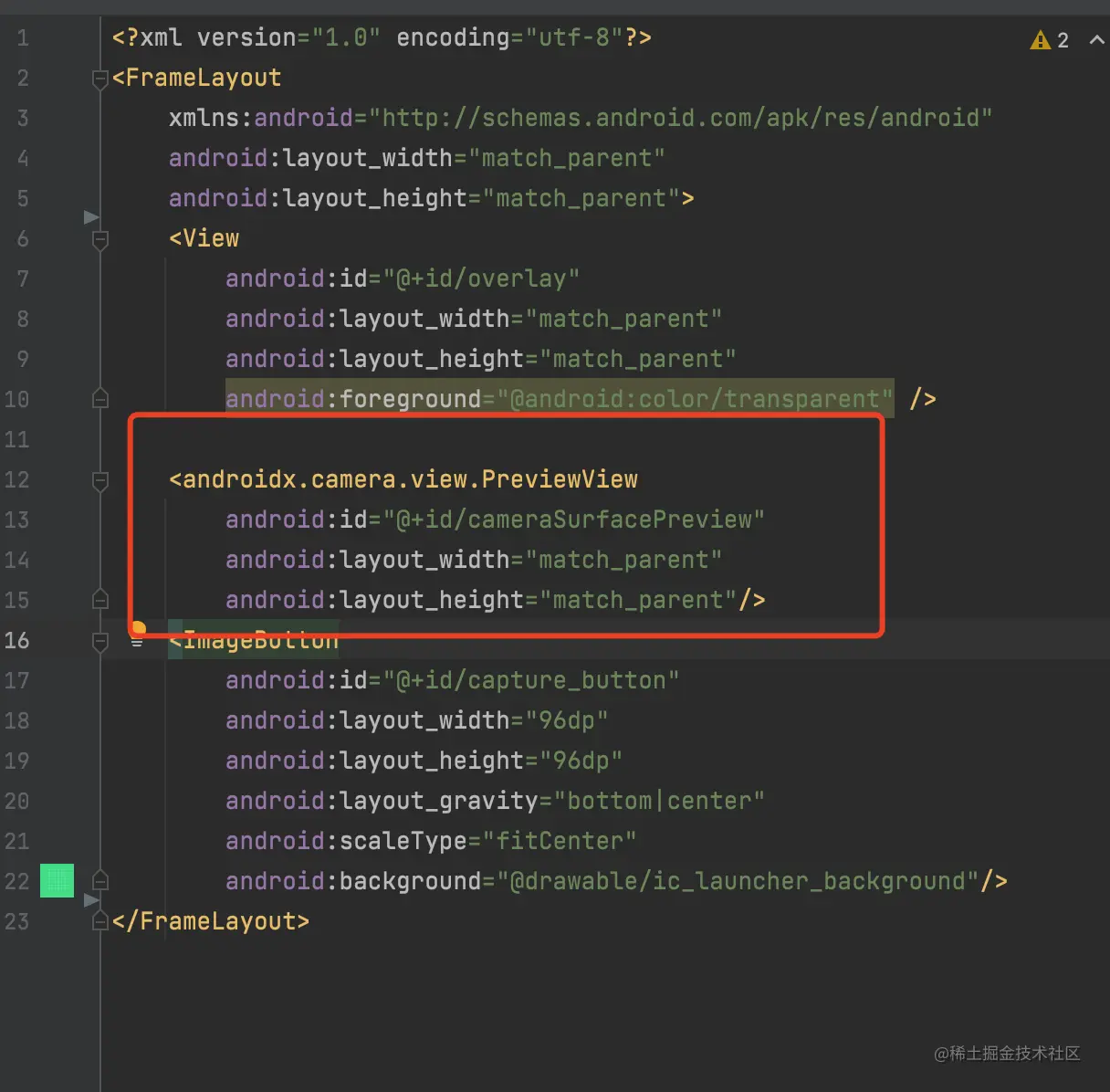Click the layout_height "96dp" value on line 19
Screen dimensions: 1110x1092
(581, 761)
